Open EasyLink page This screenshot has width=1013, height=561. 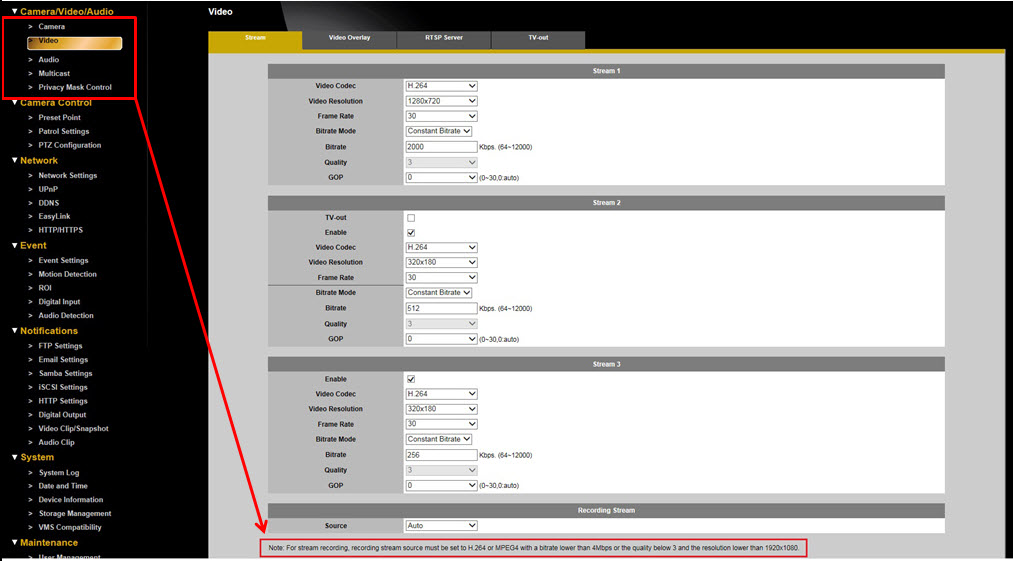[54, 217]
